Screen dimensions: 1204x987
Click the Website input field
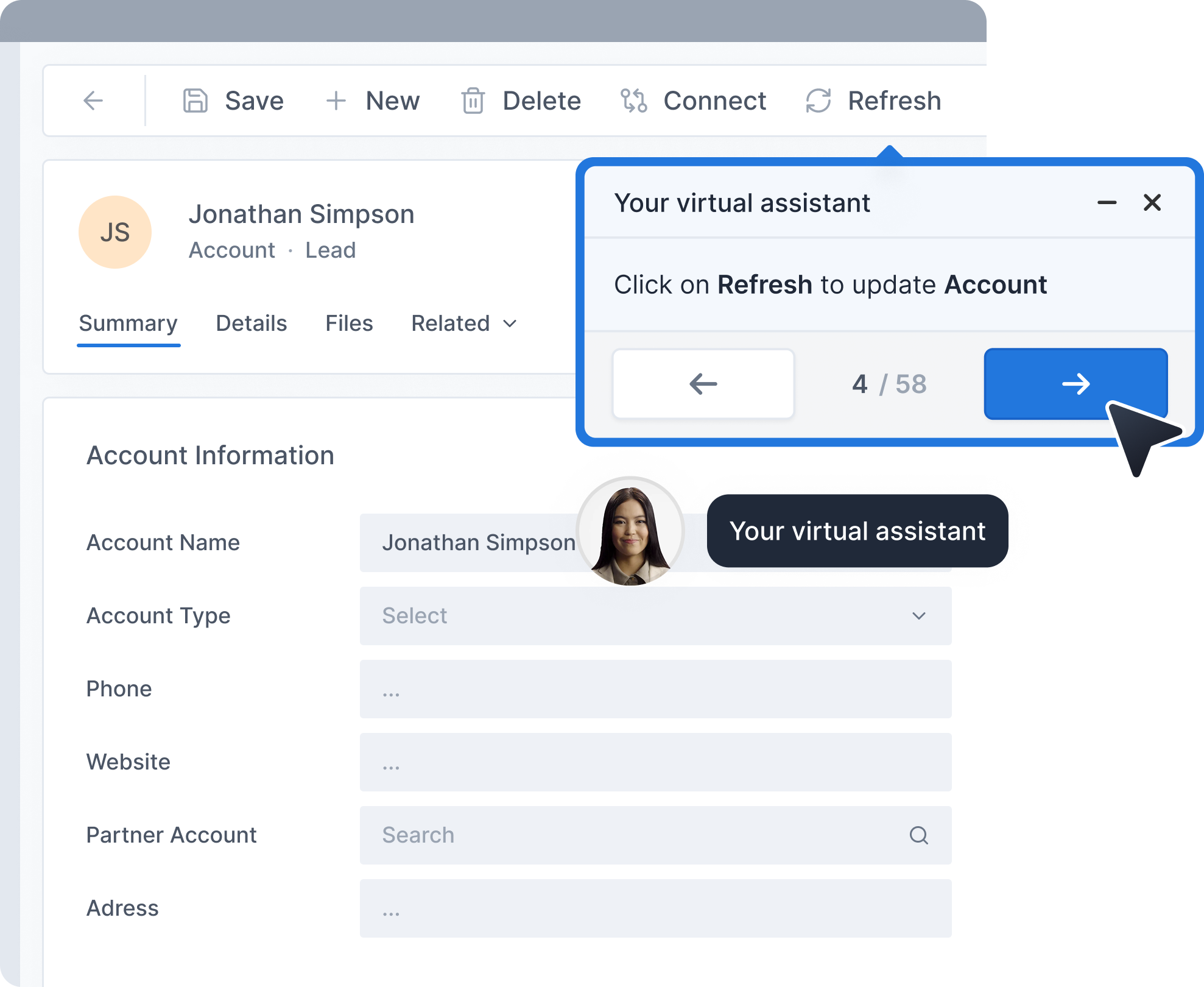point(655,762)
